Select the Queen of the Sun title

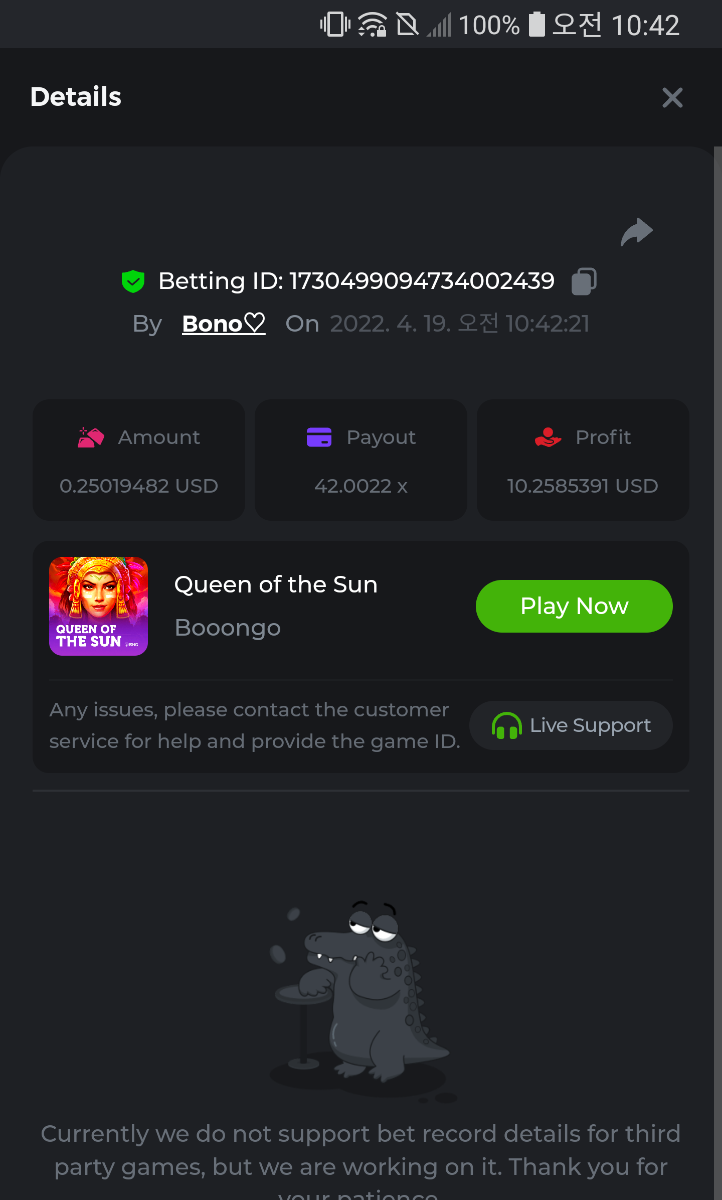[276, 585]
